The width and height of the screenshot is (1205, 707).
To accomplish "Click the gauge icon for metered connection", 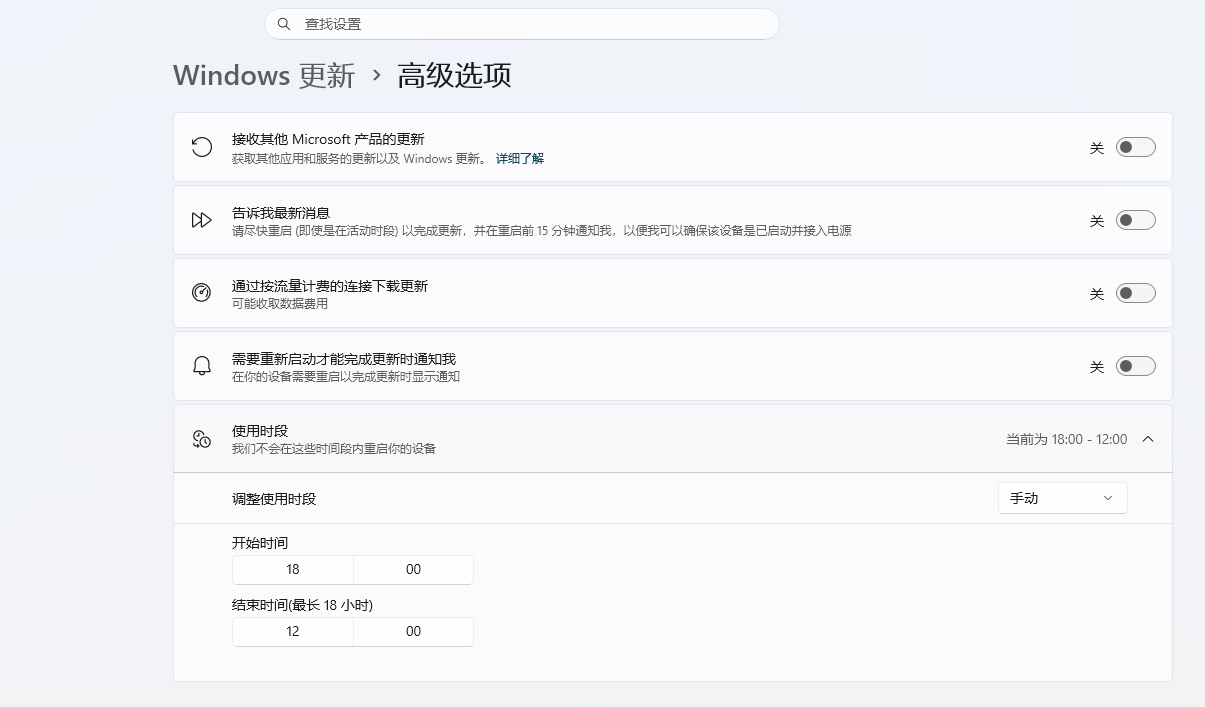I will pyautogui.click(x=202, y=293).
